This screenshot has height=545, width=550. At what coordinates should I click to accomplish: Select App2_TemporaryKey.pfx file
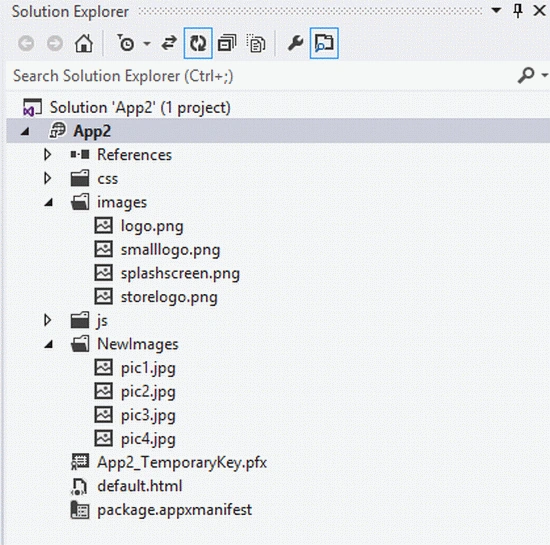click(x=182, y=463)
